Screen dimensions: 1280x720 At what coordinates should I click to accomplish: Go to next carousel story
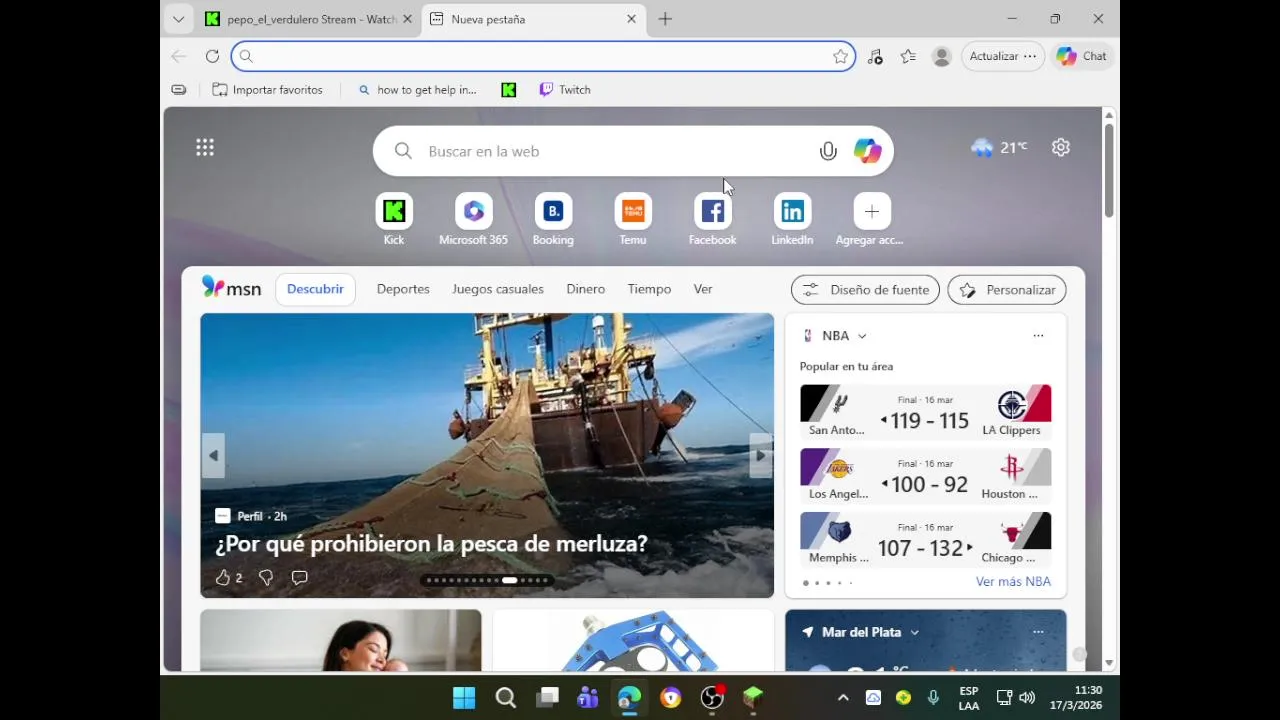point(761,456)
